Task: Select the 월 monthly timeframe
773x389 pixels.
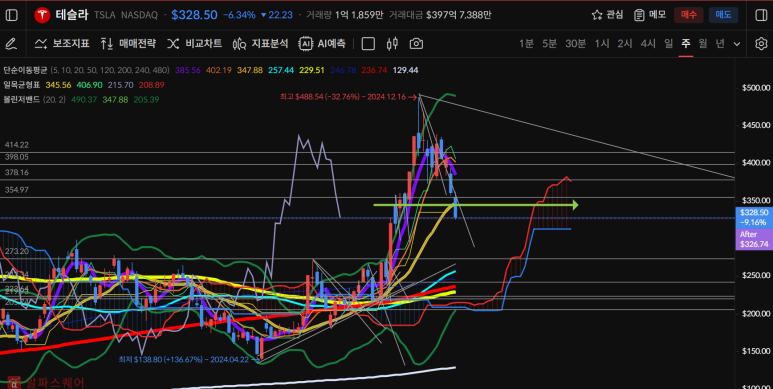Action: [703, 44]
